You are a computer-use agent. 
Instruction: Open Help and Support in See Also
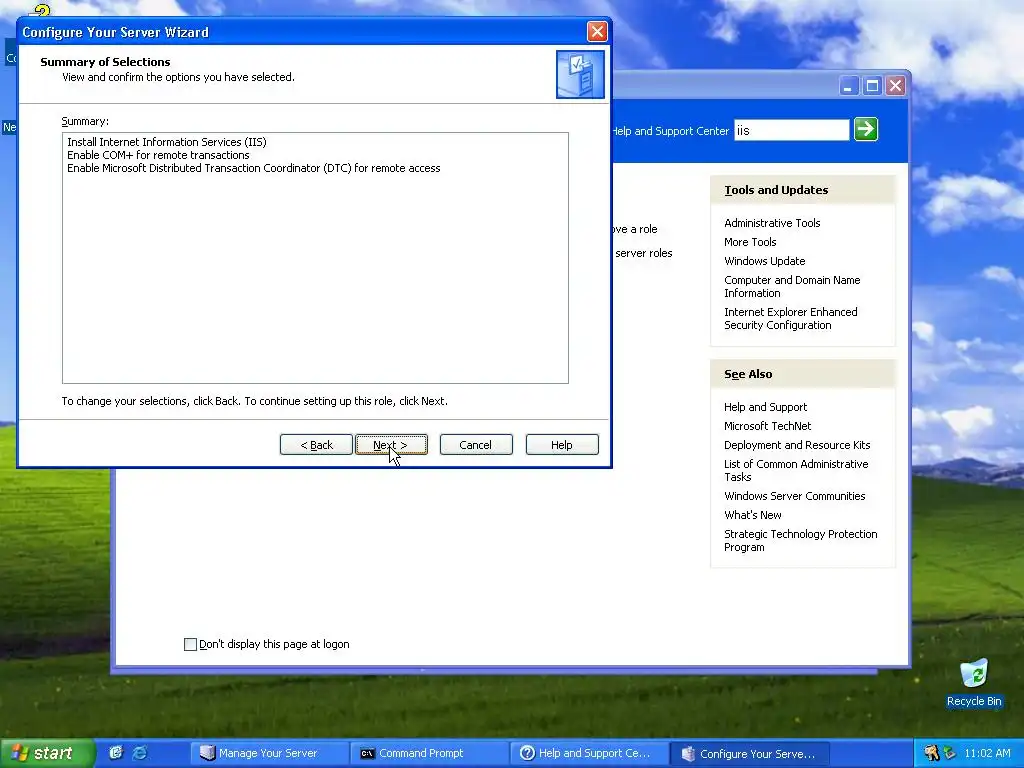pos(765,407)
